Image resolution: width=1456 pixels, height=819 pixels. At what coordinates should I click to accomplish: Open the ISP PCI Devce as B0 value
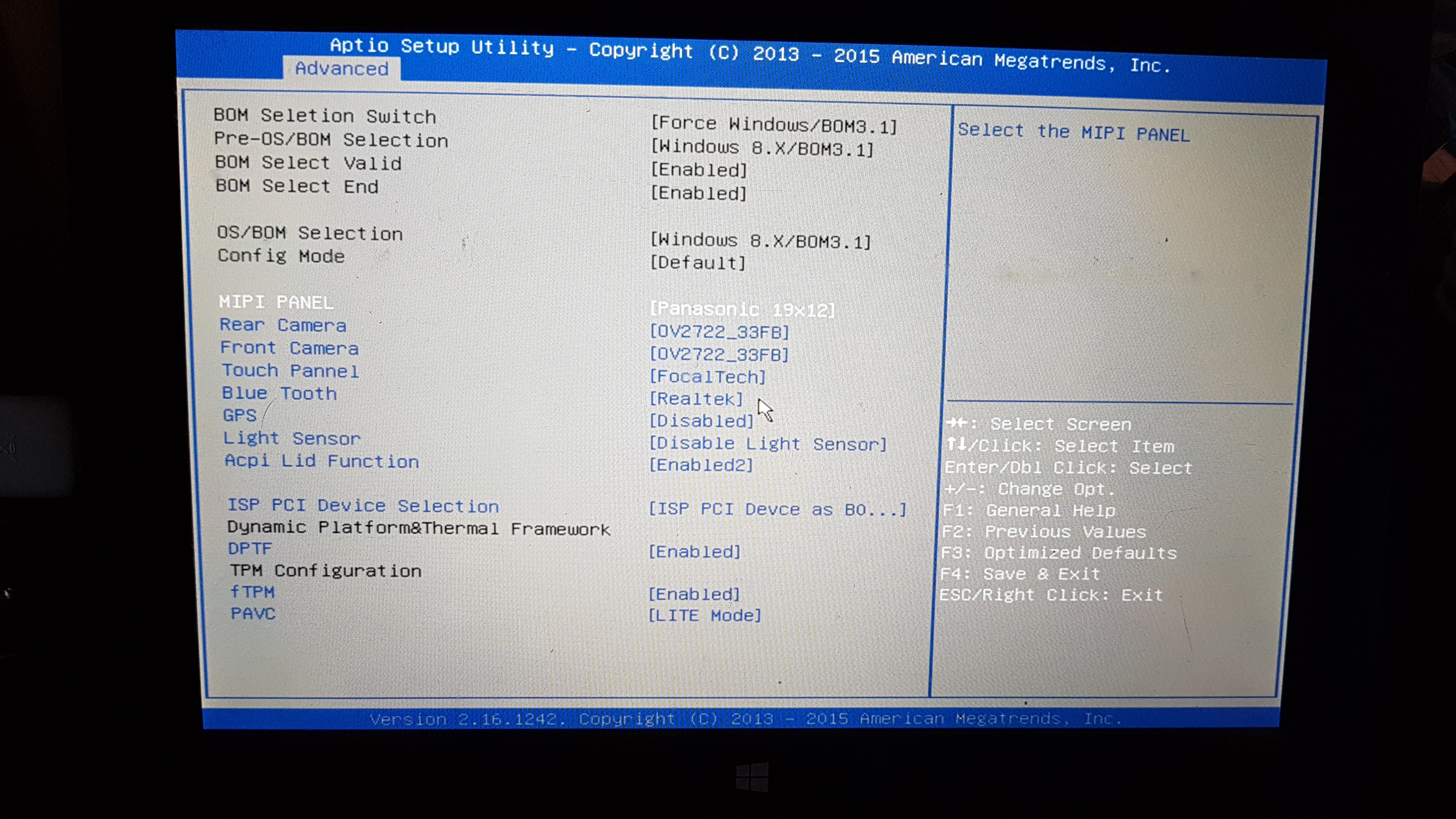click(x=777, y=509)
